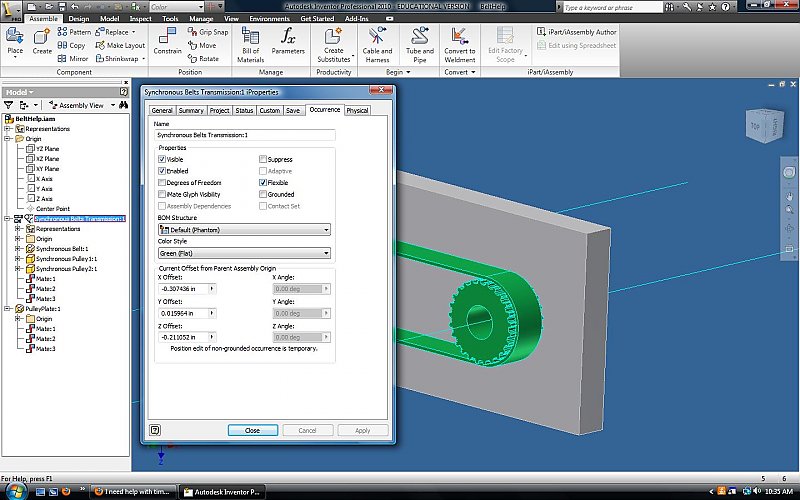Image resolution: width=800 pixels, height=500 pixels.
Task: Open iPart/iAssembly Author
Action: point(577,32)
